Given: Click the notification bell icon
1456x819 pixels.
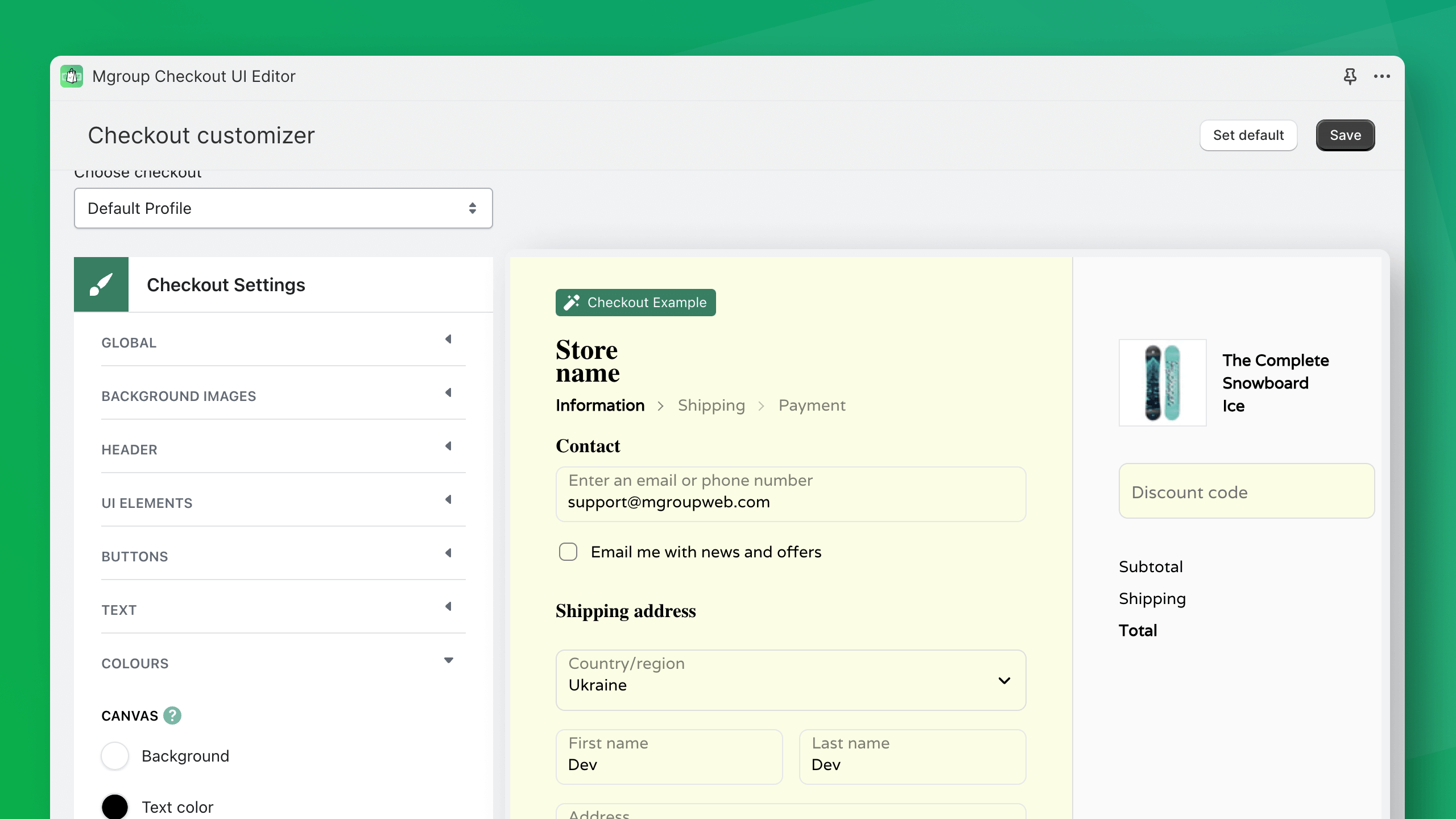Looking at the screenshot, I should point(1350,76).
